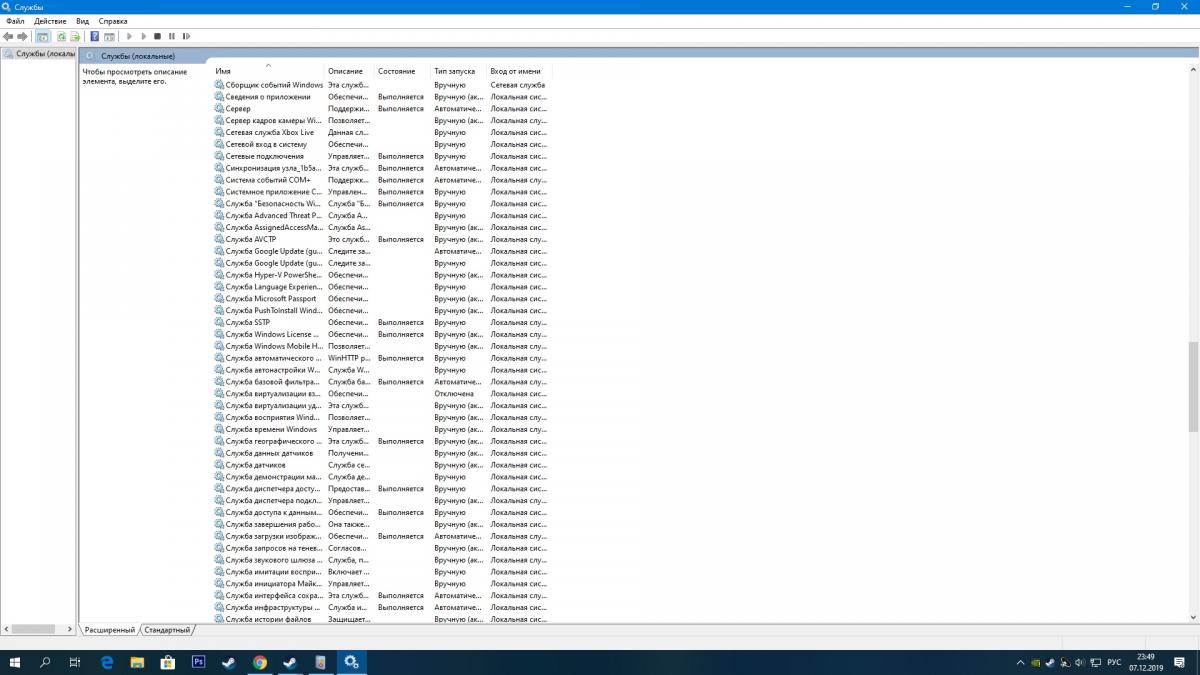
Task: Switch to the Расширенный tab
Action: tap(109, 630)
